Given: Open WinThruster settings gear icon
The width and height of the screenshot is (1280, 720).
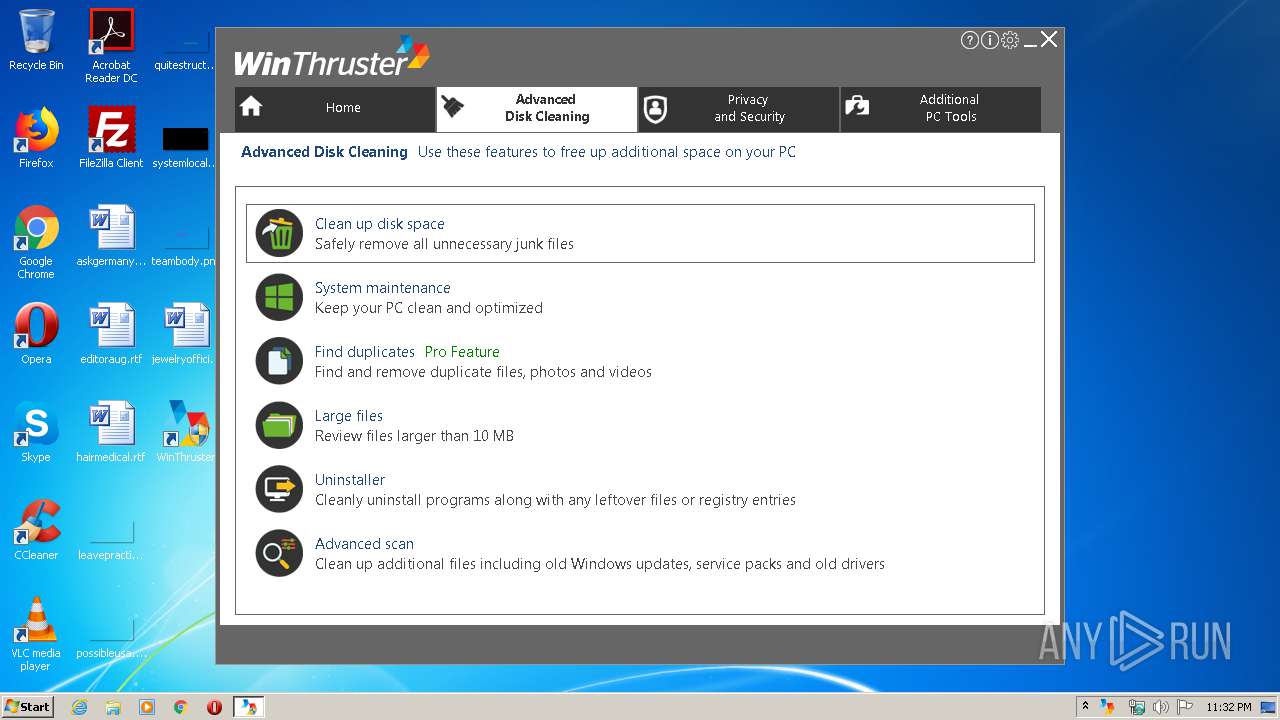Looking at the screenshot, I should pyautogui.click(x=1010, y=40).
